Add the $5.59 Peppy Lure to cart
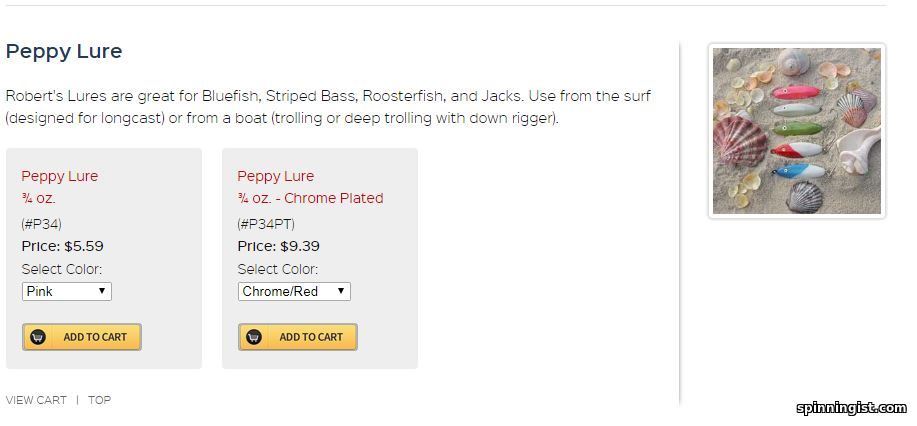The image size is (917, 426). pyautogui.click(x=82, y=337)
